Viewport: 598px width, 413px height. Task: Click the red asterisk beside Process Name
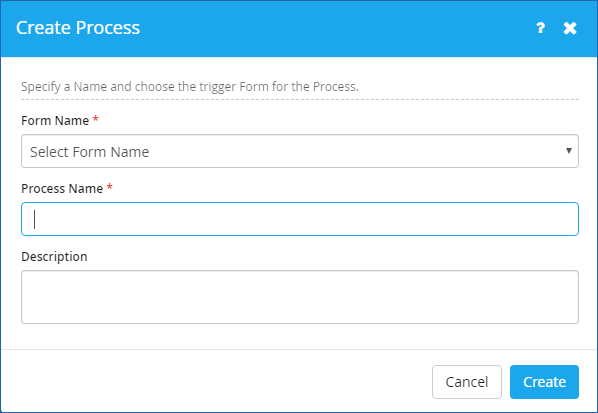(109, 187)
